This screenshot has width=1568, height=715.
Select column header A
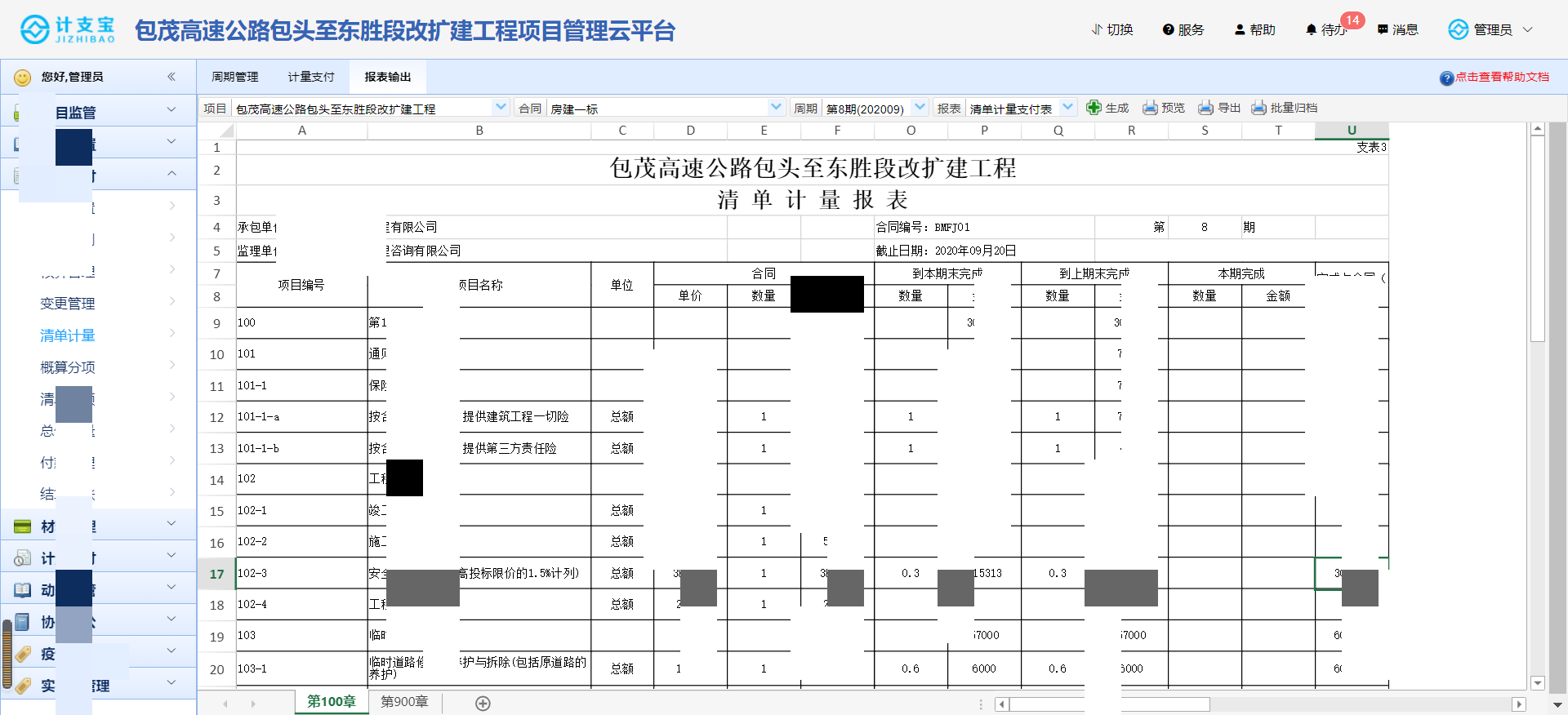(302, 131)
